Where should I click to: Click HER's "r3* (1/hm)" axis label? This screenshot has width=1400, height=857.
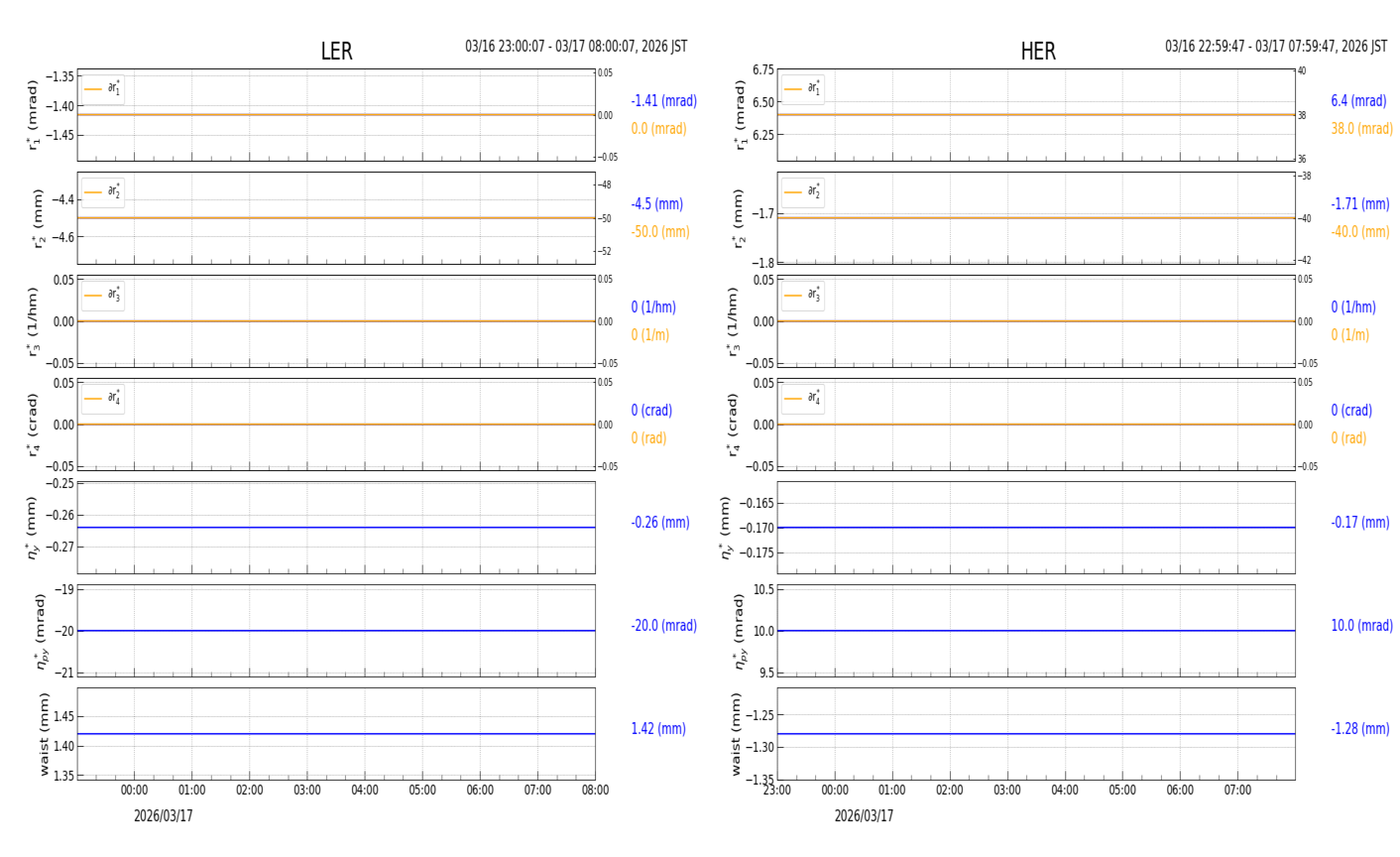click(x=733, y=321)
